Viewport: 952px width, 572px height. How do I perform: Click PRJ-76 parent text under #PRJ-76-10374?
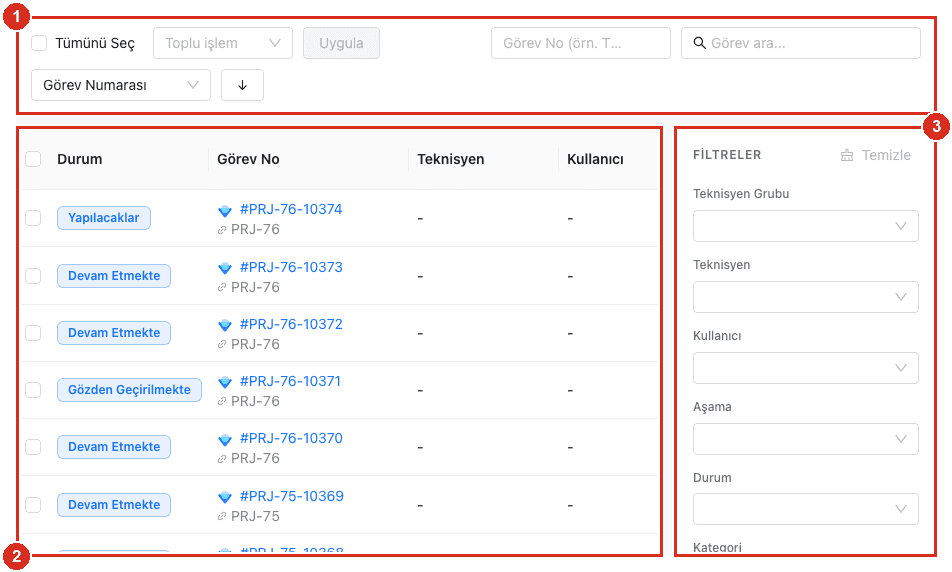[255, 230]
